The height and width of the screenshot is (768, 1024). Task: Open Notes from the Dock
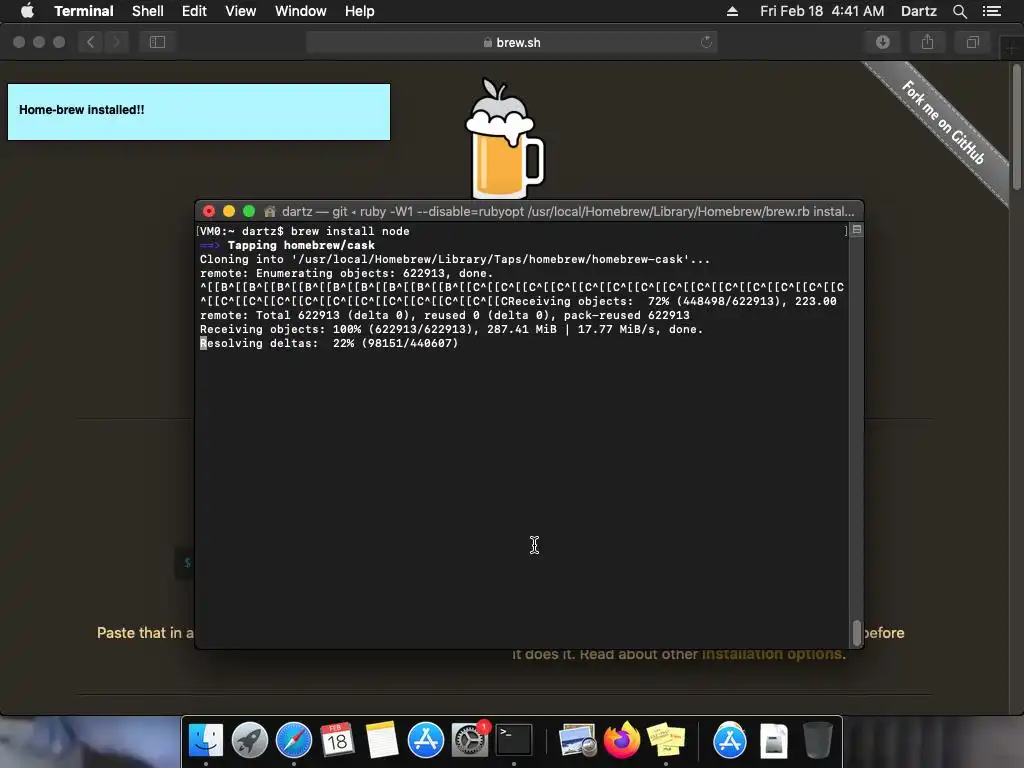pyautogui.click(x=381, y=741)
